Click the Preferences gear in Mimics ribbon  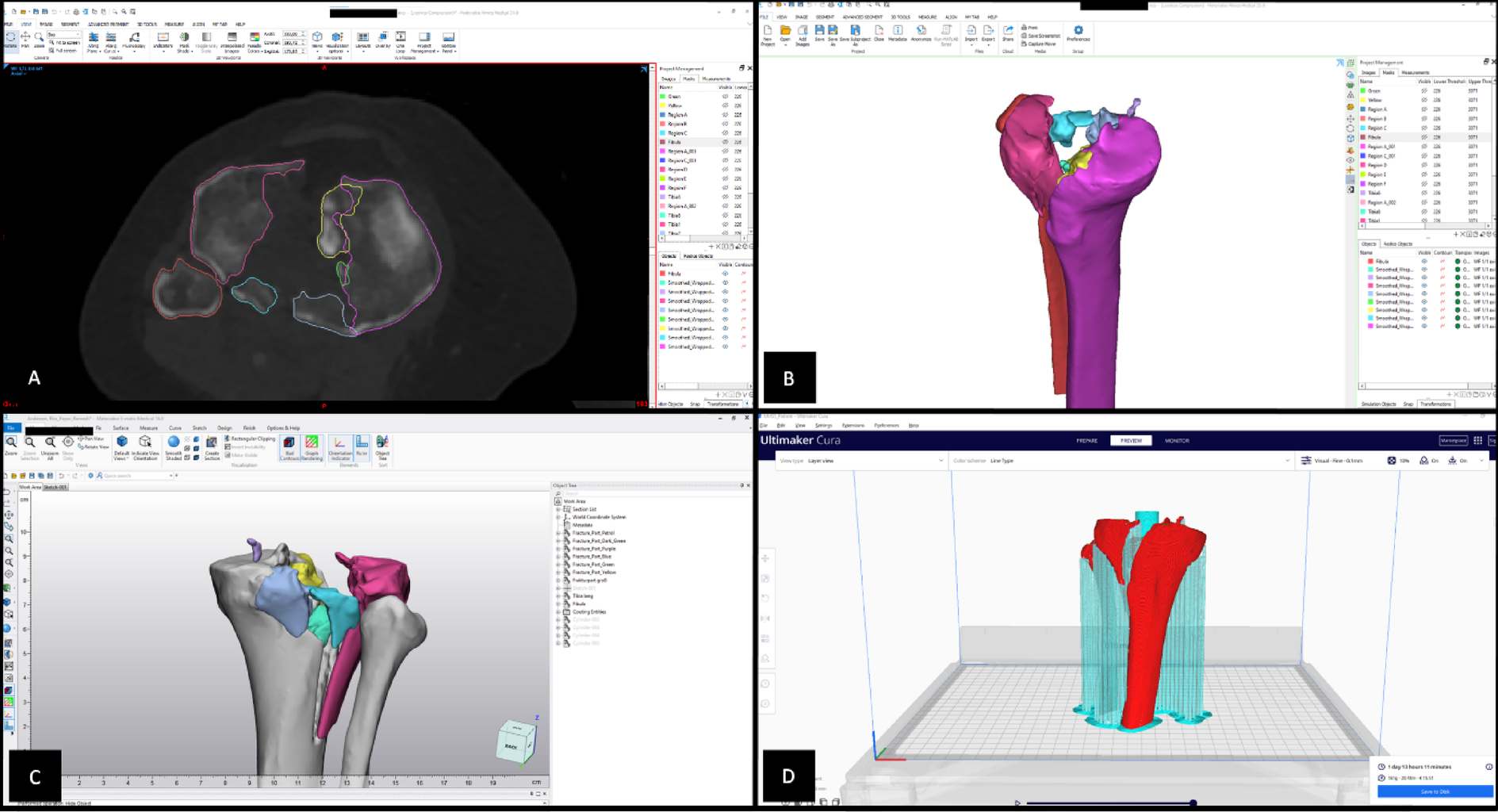coord(1078,33)
